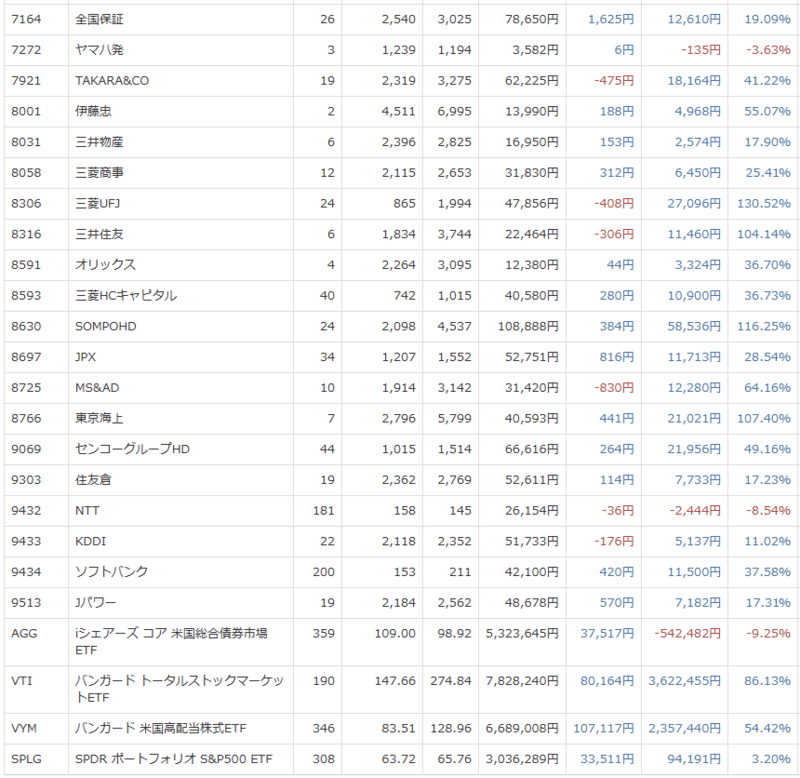Click -2,444円 loss for NTT
The height and width of the screenshot is (778, 800).
(695, 511)
